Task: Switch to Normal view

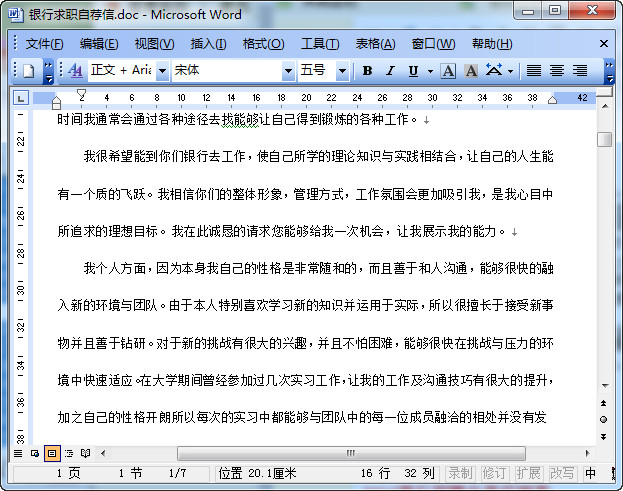Action: 18,453
